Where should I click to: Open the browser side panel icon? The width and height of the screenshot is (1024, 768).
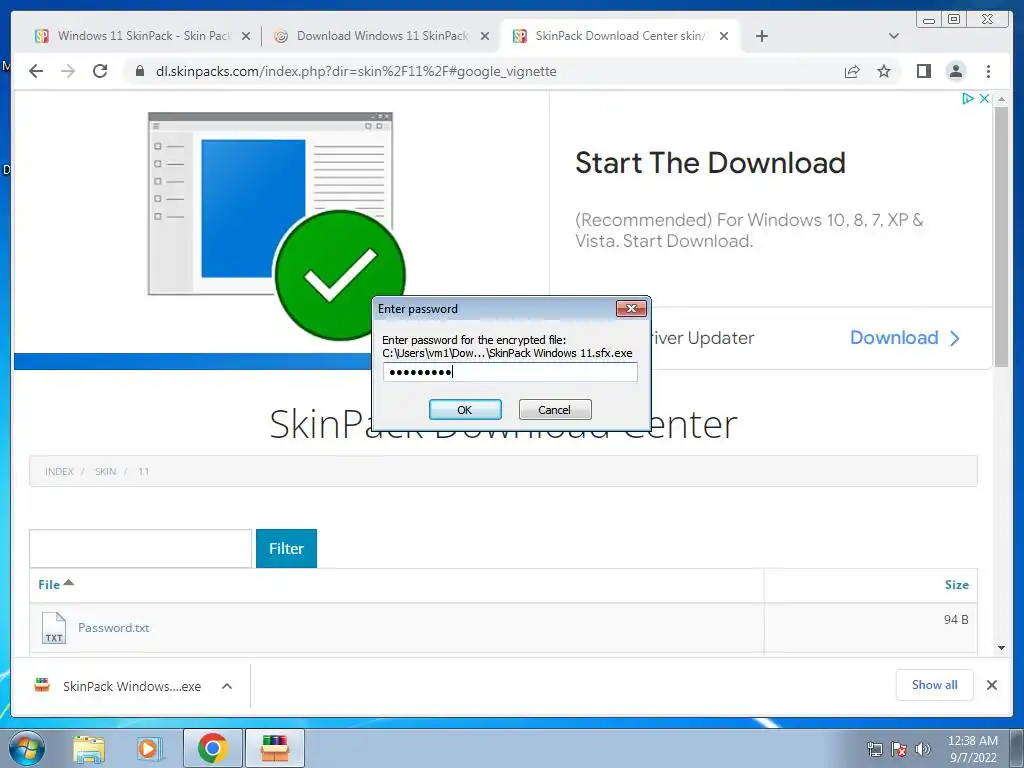click(923, 71)
